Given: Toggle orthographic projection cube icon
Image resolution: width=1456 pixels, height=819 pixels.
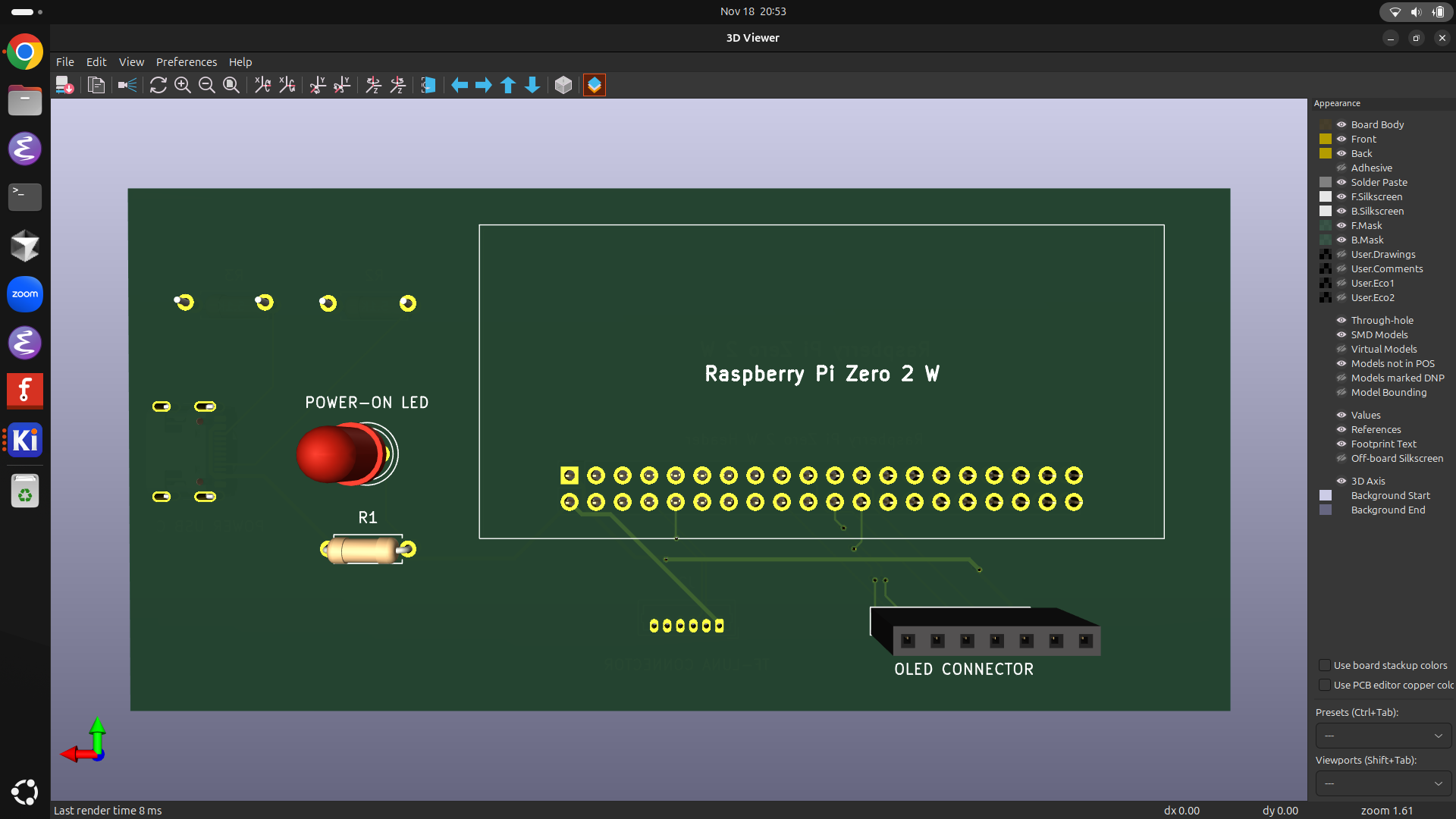Looking at the screenshot, I should (x=563, y=85).
